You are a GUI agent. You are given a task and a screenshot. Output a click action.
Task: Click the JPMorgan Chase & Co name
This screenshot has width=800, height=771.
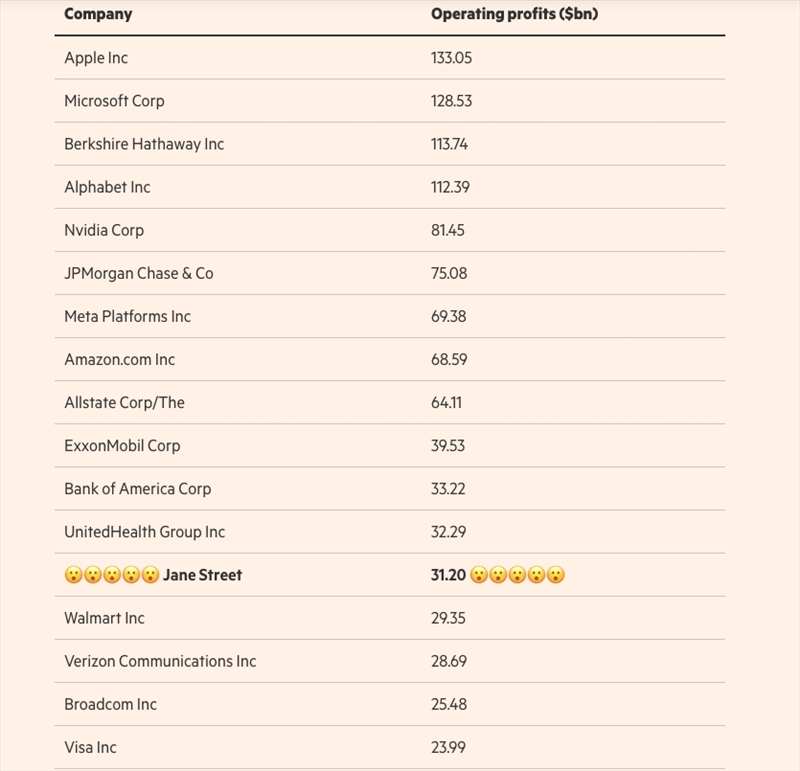pos(139,273)
